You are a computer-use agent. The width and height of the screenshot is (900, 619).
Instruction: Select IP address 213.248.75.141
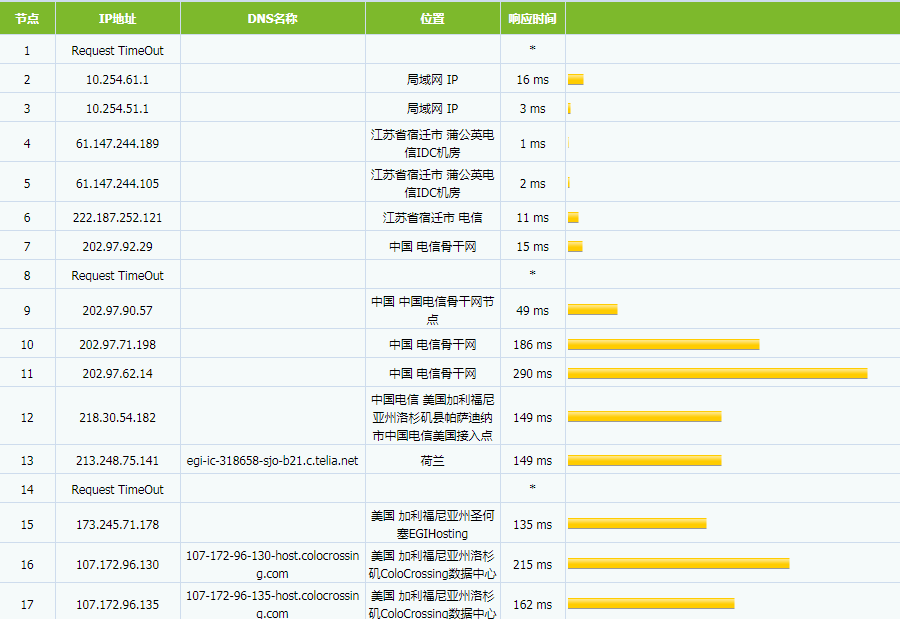click(117, 461)
